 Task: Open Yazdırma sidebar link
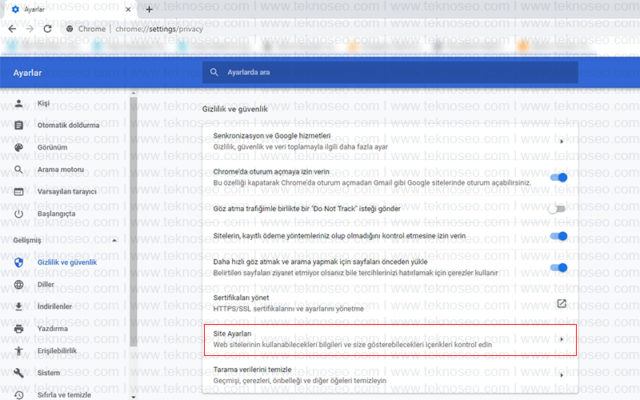point(52,329)
